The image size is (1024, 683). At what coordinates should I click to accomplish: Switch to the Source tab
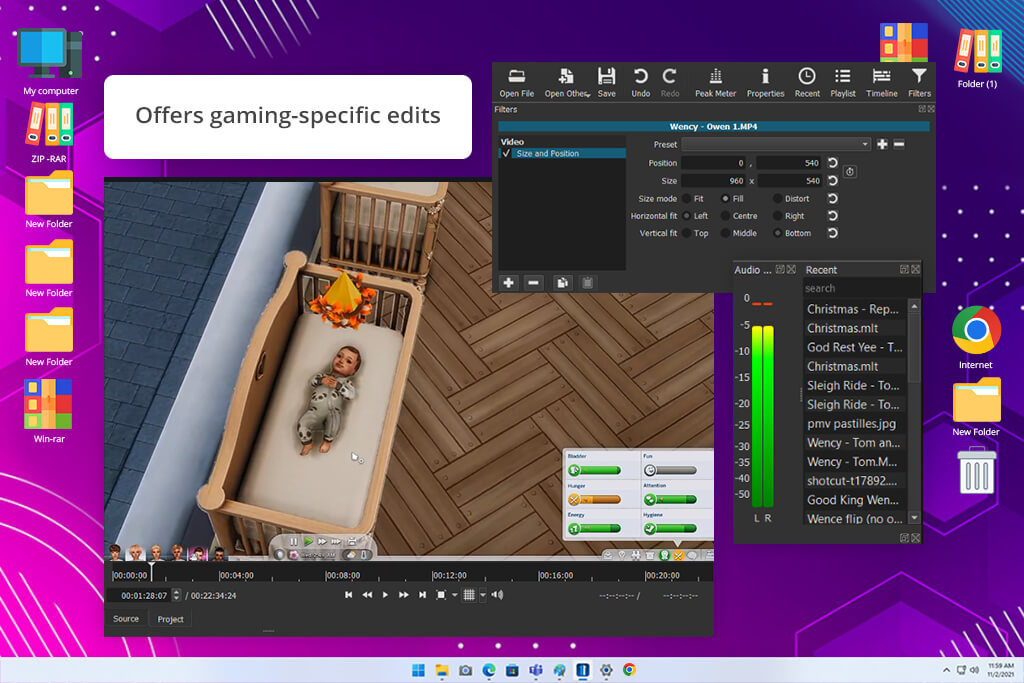(126, 618)
